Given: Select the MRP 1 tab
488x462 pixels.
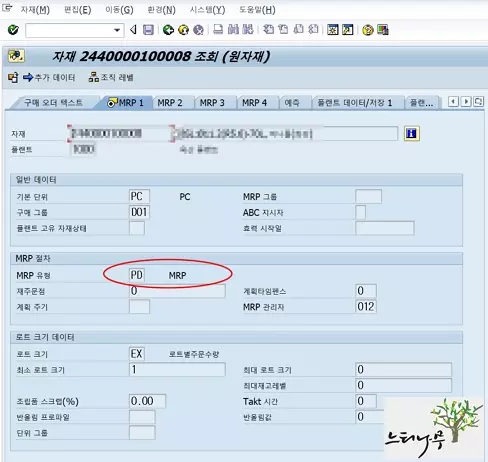Looking at the screenshot, I should (126, 103).
